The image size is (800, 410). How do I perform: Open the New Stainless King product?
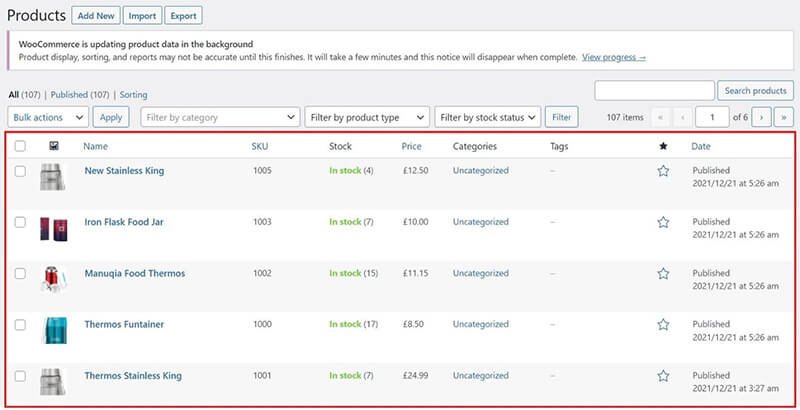coord(124,171)
